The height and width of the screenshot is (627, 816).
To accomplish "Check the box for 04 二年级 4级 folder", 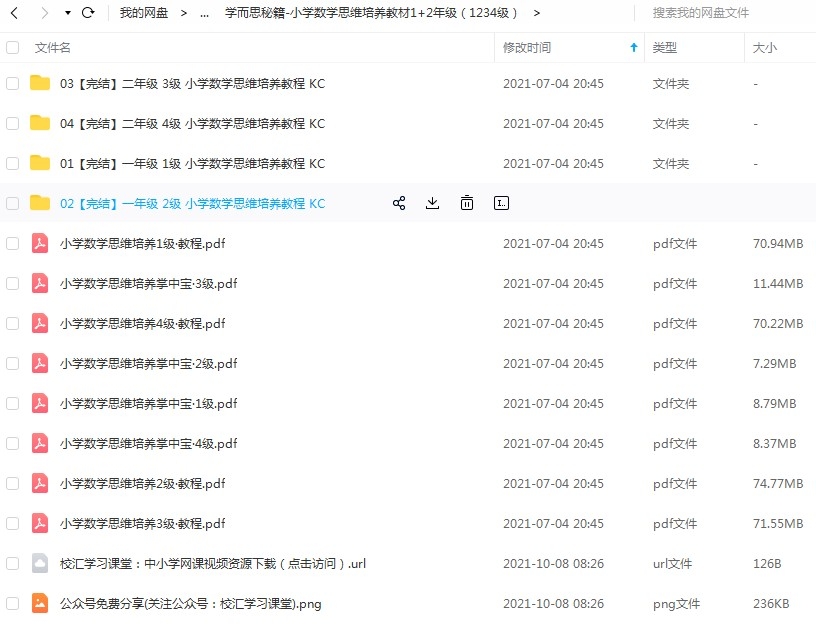I will pos(12,123).
